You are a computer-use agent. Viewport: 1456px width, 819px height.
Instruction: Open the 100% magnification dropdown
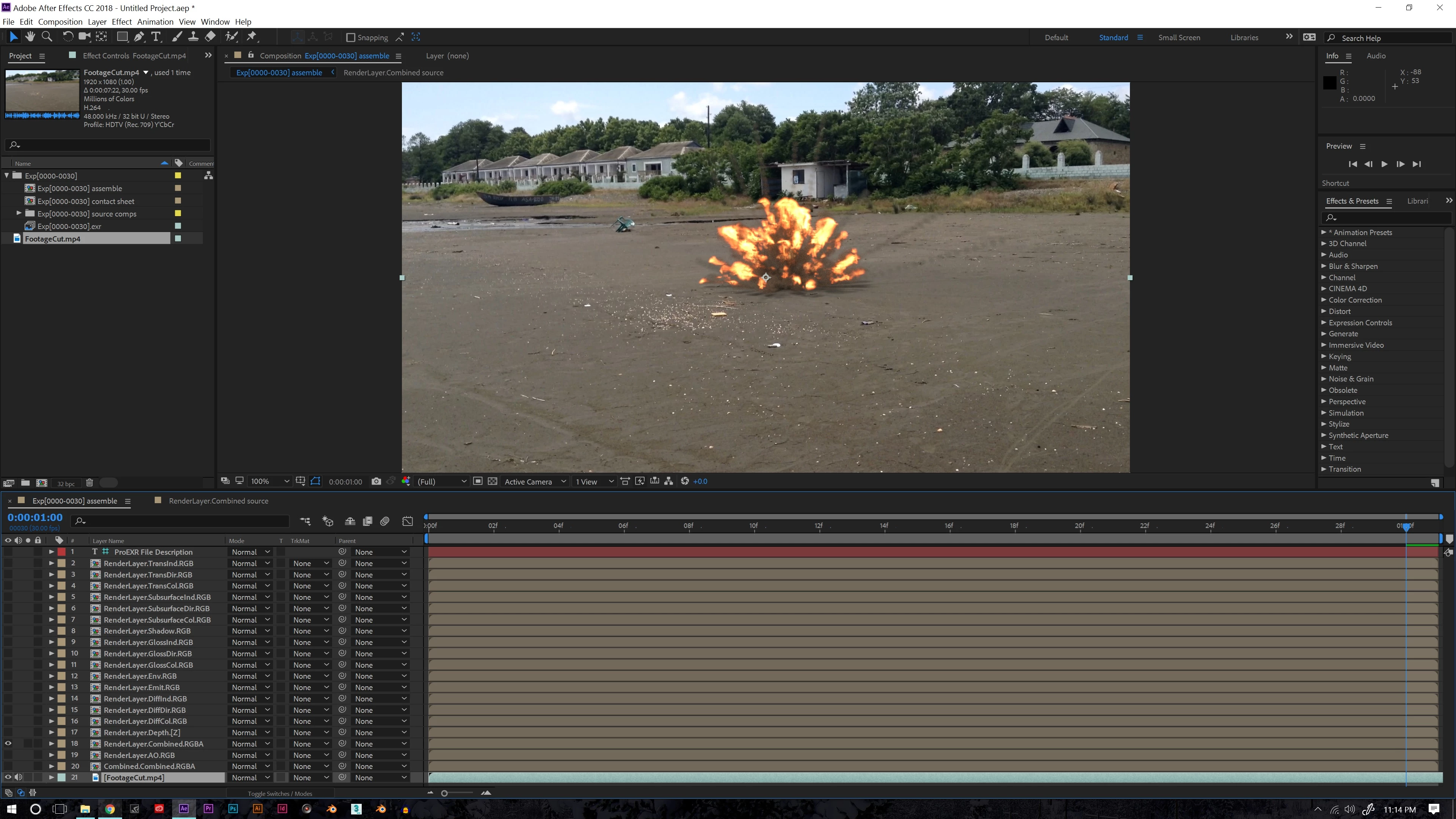click(x=270, y=482)
